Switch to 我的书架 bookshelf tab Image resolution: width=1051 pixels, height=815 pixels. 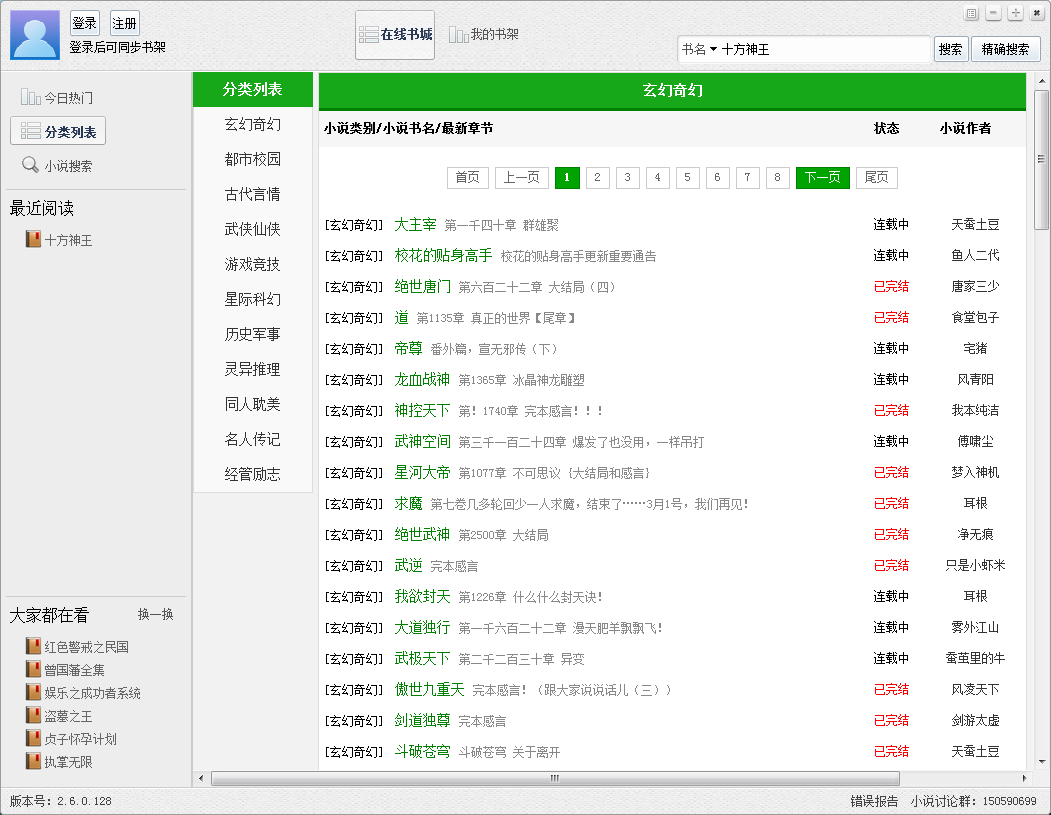(x=484, y=35)
